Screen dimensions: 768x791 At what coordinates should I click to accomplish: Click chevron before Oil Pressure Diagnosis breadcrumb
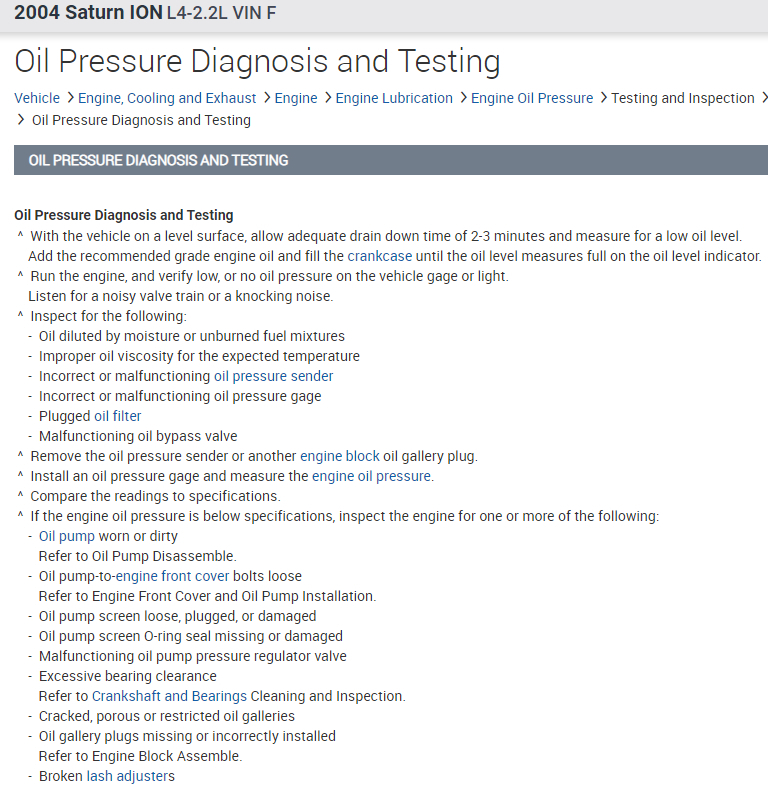21,120
